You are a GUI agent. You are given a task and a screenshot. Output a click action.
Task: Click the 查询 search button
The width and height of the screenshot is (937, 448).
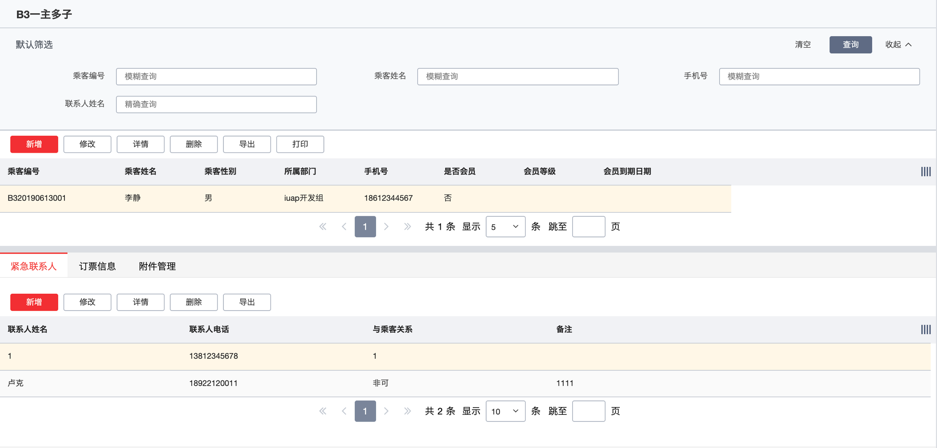point(850,45)
